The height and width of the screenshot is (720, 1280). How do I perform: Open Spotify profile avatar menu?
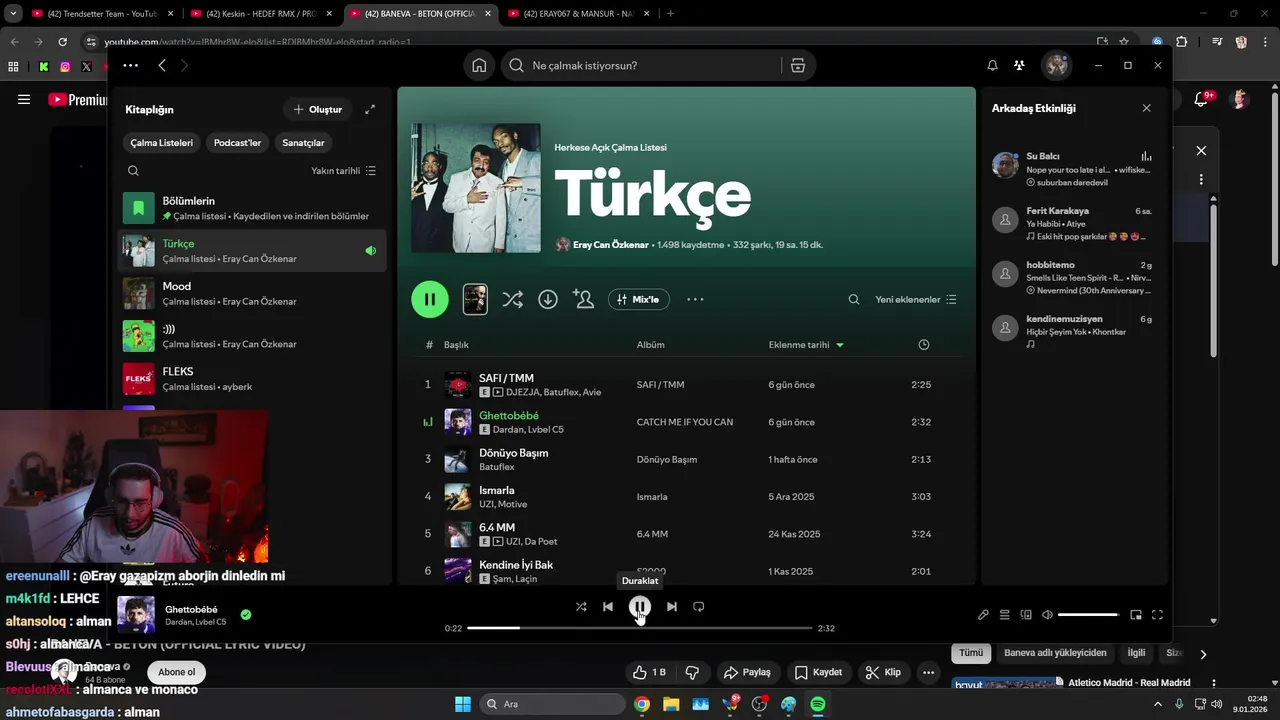click(x=1056, y=65)
